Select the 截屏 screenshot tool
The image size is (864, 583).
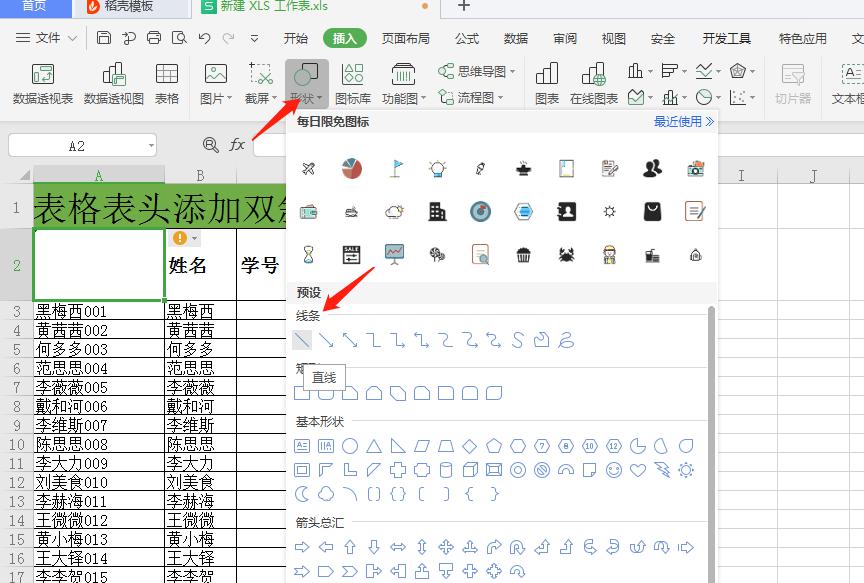[261, 83]
